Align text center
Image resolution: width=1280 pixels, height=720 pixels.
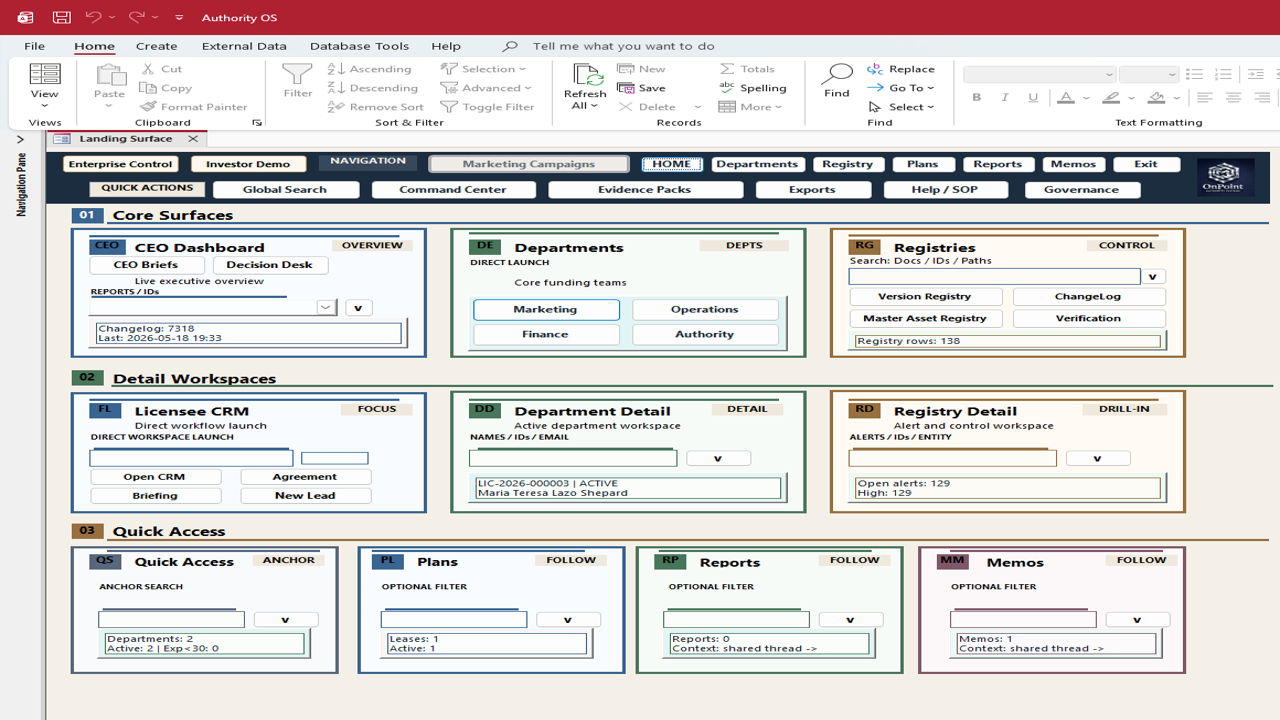pyautogui.click(x=1234, y=98)
